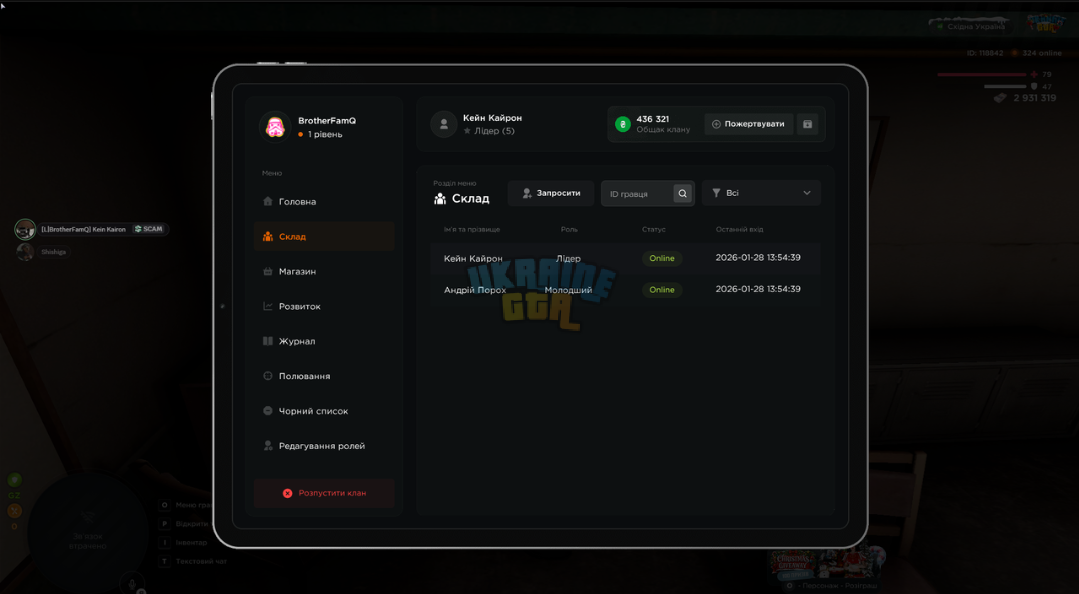Open the Полювання menu section
1079x594 pixels.
click(323, 376)
